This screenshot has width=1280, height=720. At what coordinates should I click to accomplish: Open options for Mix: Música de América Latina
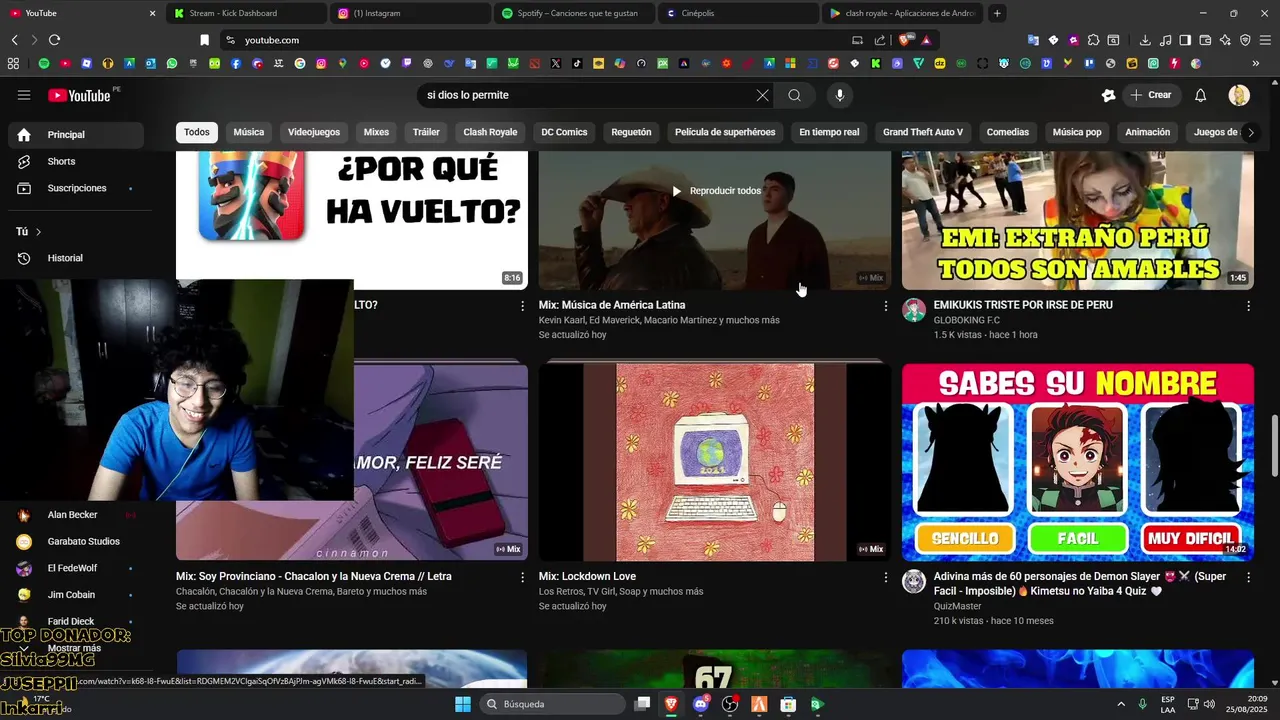tap(885, 306)
